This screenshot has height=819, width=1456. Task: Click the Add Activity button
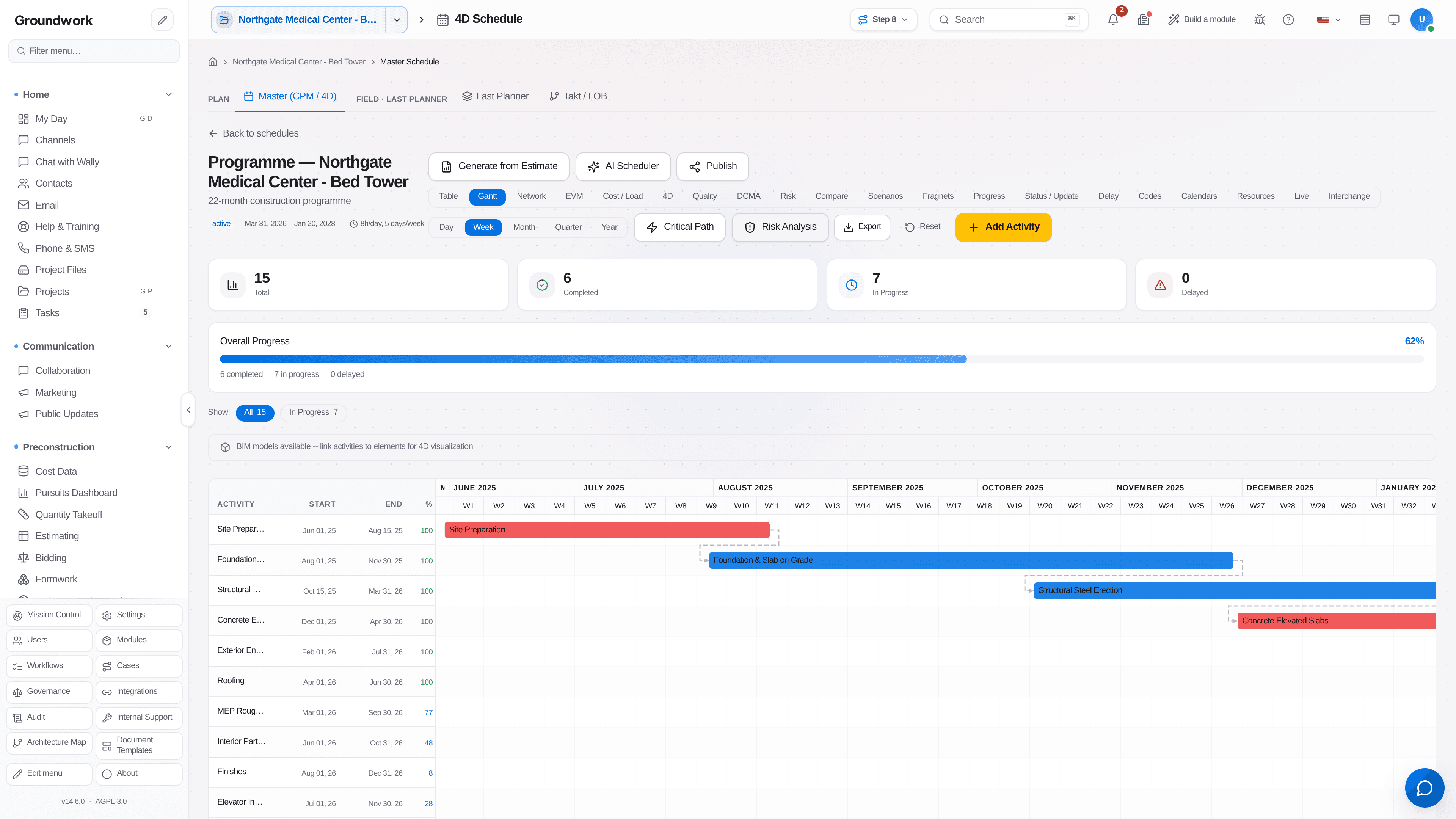pyautogui.click(x=1003, y=227)
